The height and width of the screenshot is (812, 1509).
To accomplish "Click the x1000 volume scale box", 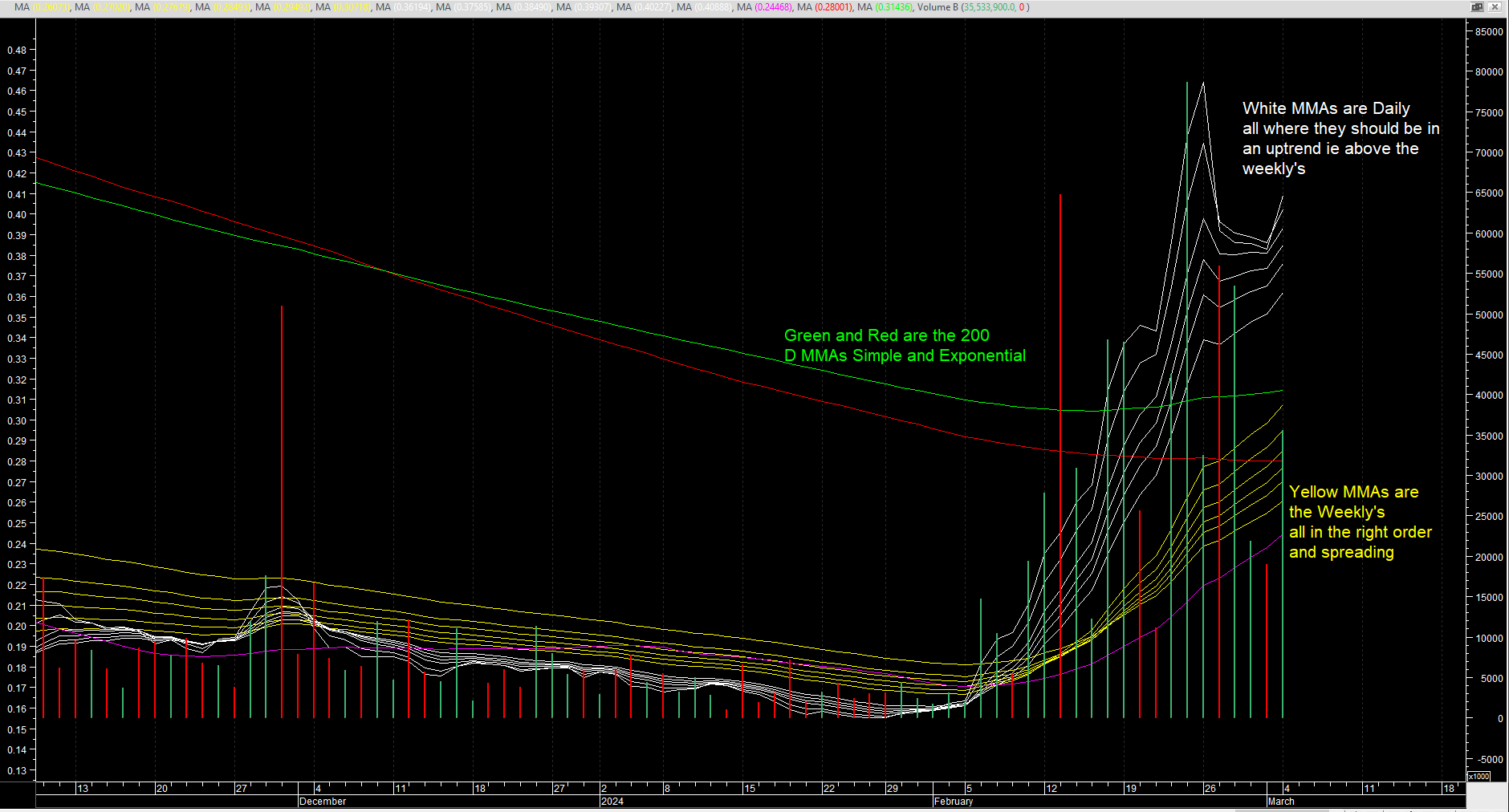I will click(1478, 776).
